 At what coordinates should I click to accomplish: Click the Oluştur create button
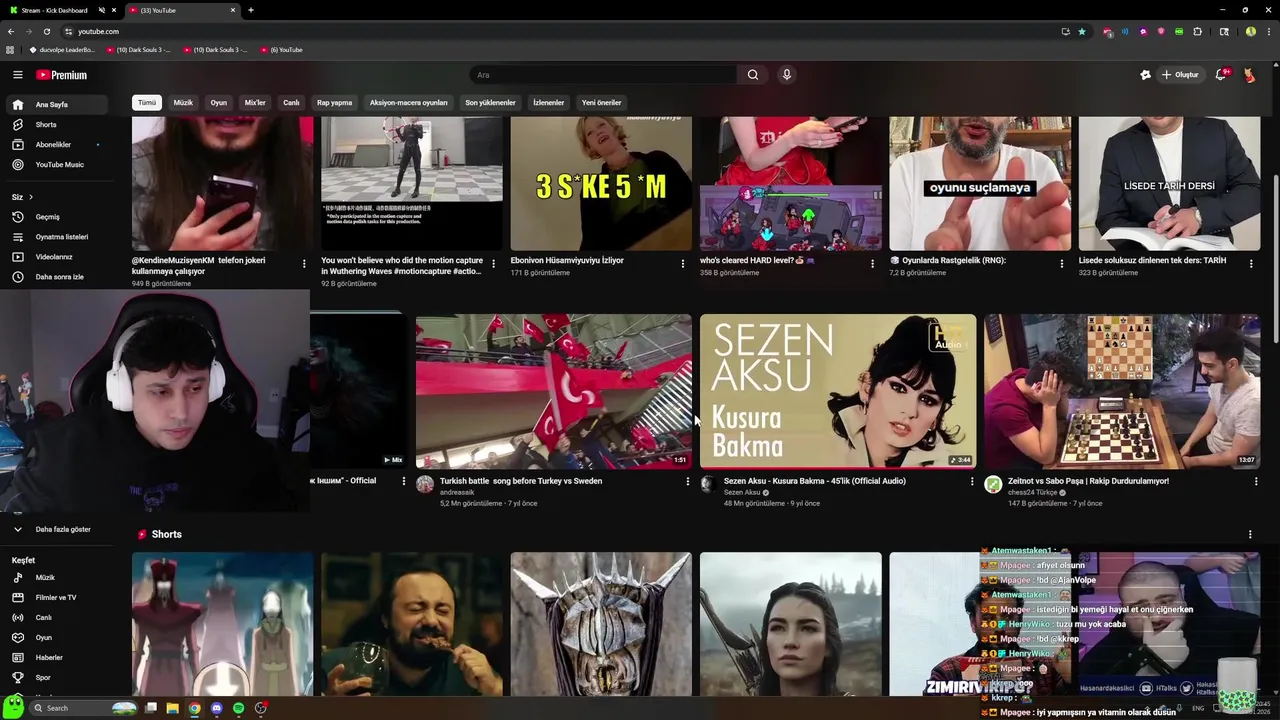tap(1180, 75)
